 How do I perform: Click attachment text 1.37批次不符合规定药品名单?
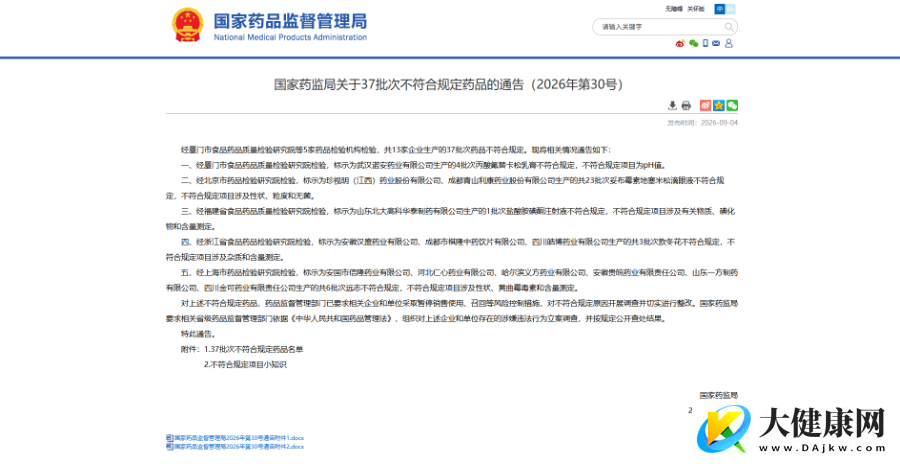pos(254,349)
